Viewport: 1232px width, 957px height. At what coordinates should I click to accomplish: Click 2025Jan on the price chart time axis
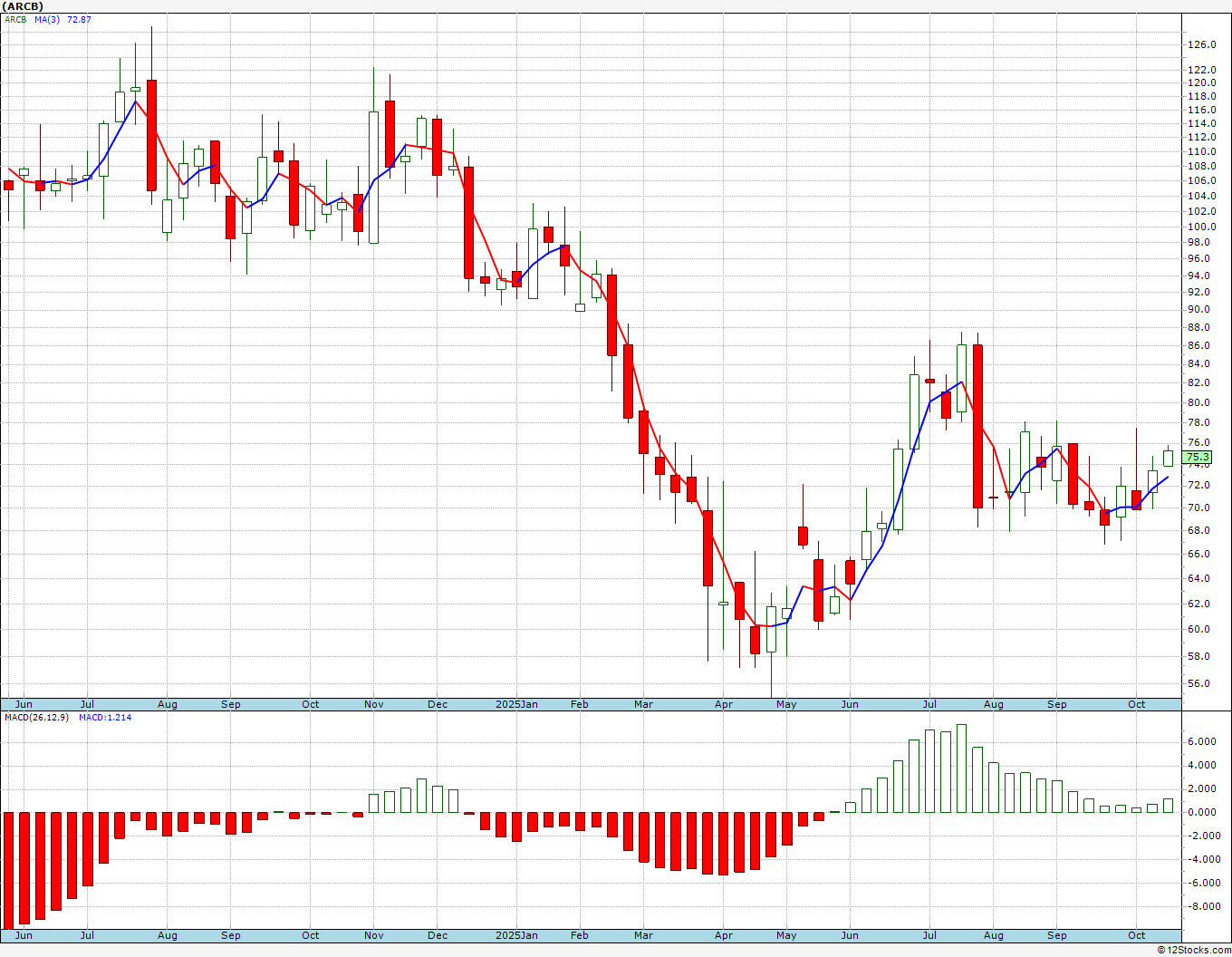[x=517, y=704]
